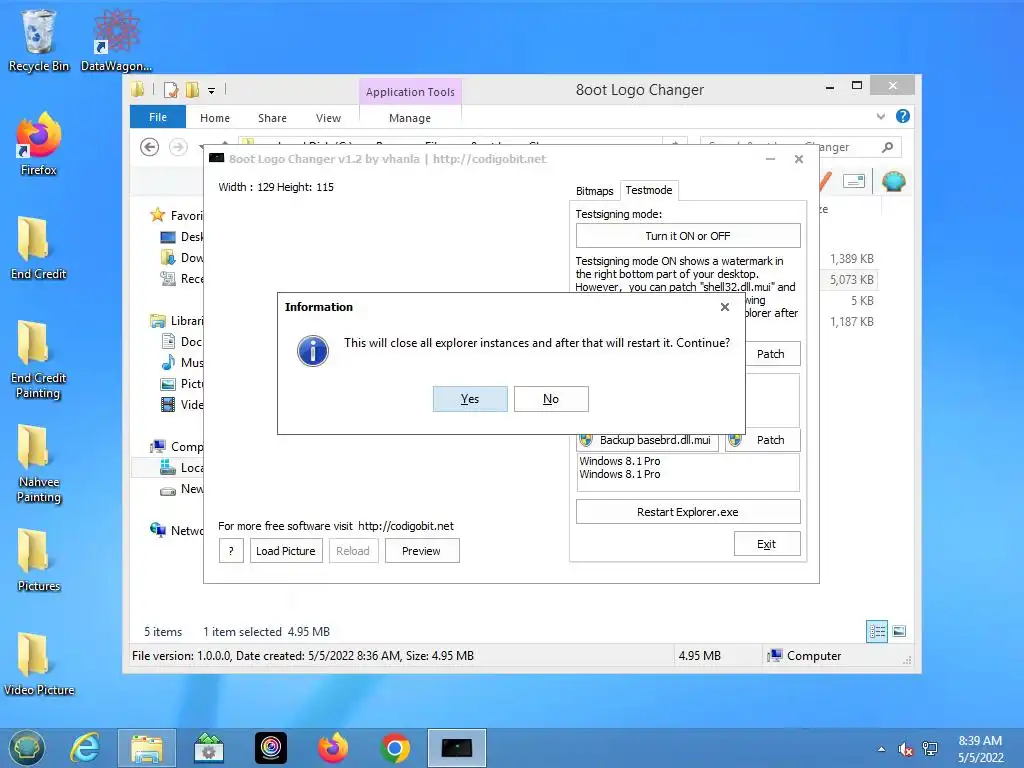This screenshot has height=768, width=1024.
Task: Select the Testmode tab
Action: pyautogui.click(x=649, y=190)
